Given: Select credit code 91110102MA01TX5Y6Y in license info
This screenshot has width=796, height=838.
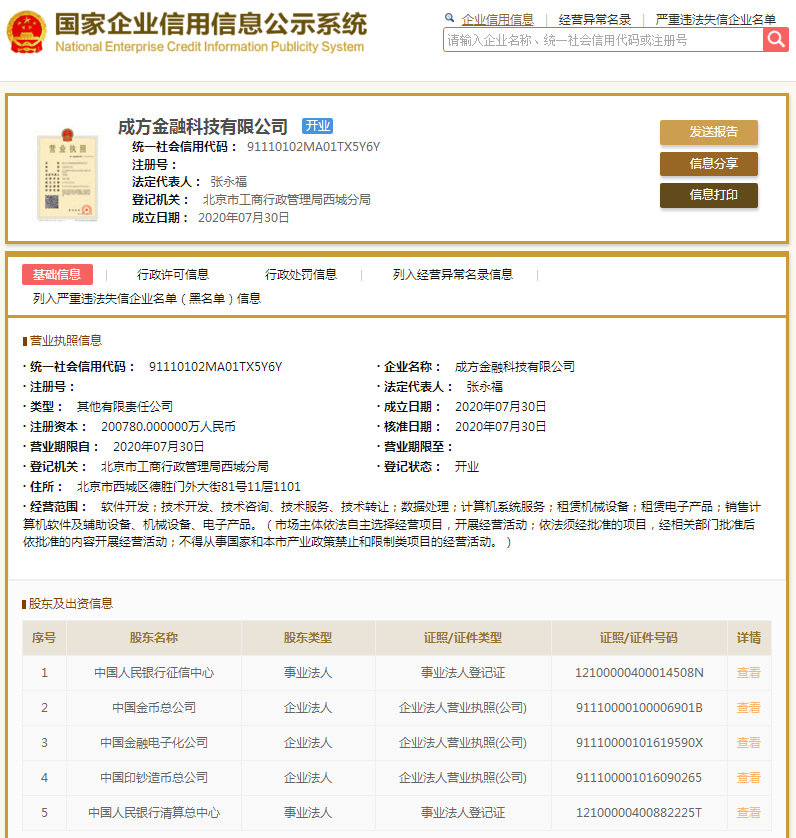Looking at the screenshot, I should tap(215, 367).
